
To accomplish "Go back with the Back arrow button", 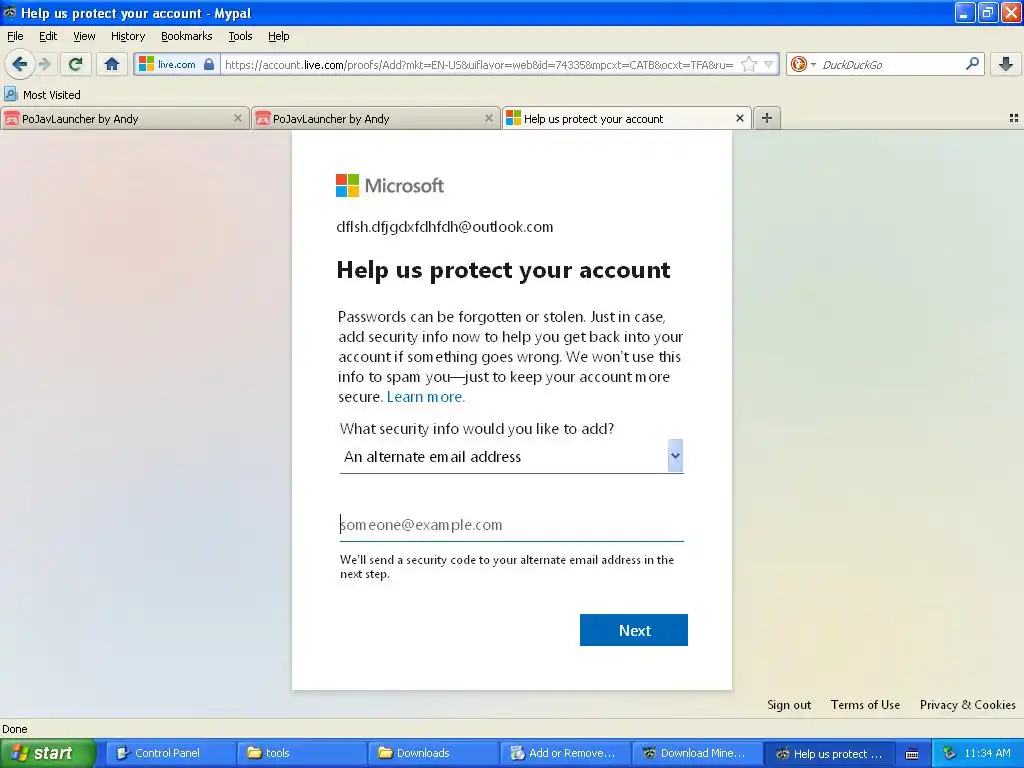I will (x=20, y=64).
